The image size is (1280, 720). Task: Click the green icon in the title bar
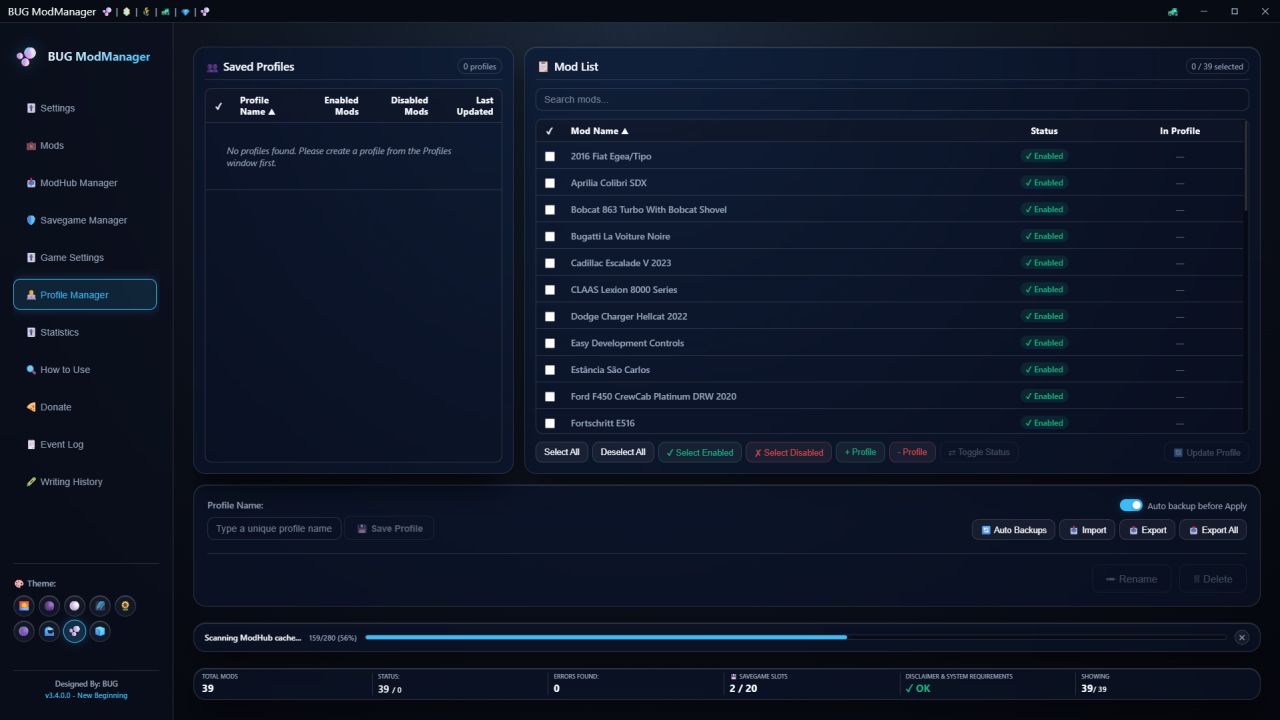pyautogui.click(x=1172, y=11)
